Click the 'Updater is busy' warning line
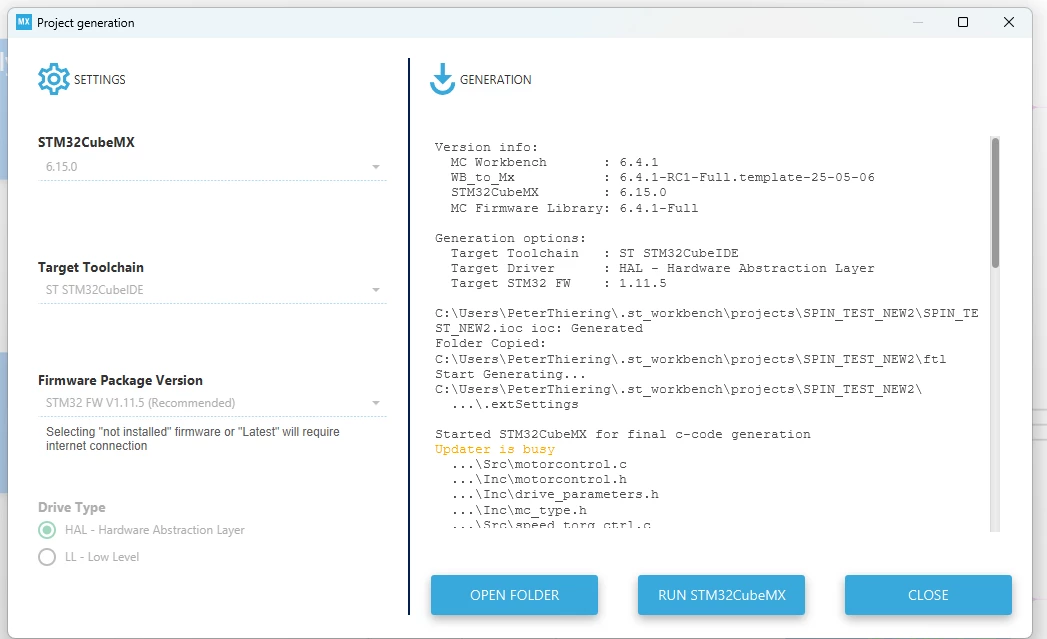Image resolution: width=1047 pixels, height=639 pixels. point(495,449)
